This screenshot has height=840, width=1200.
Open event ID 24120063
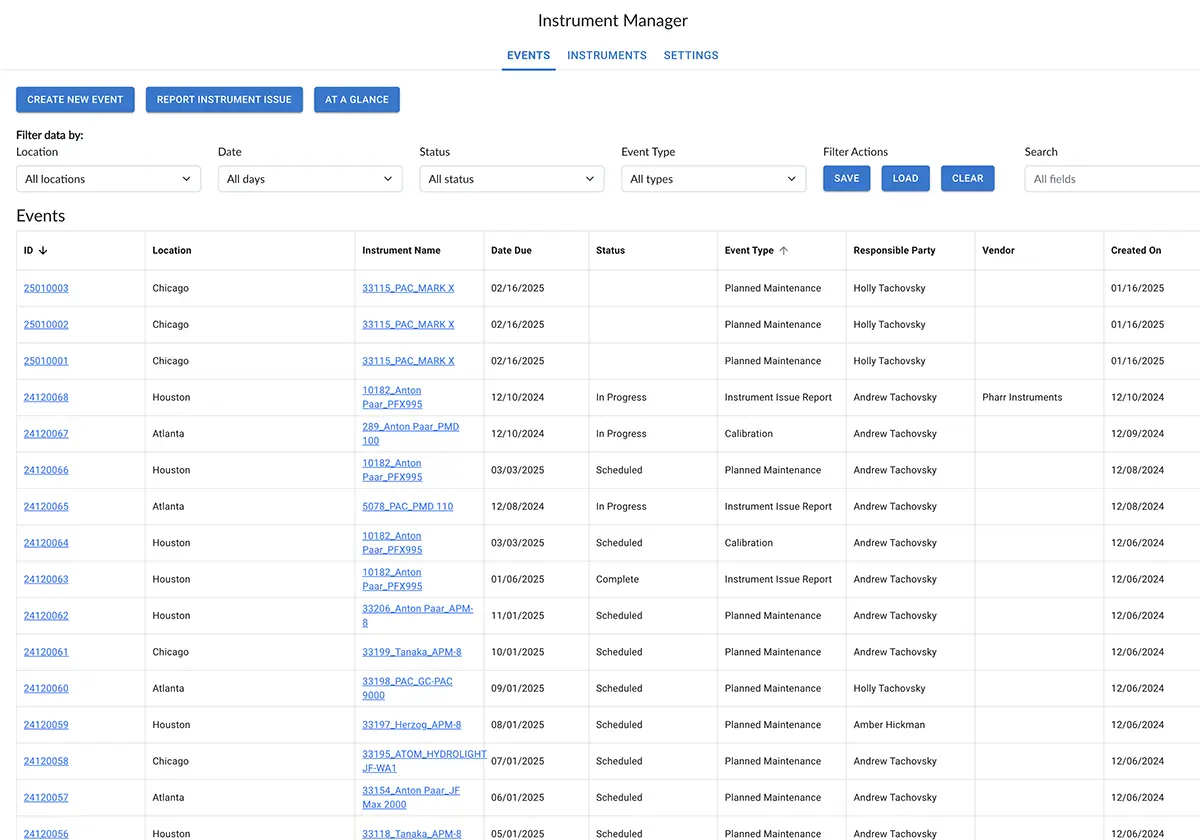[46, 579]
